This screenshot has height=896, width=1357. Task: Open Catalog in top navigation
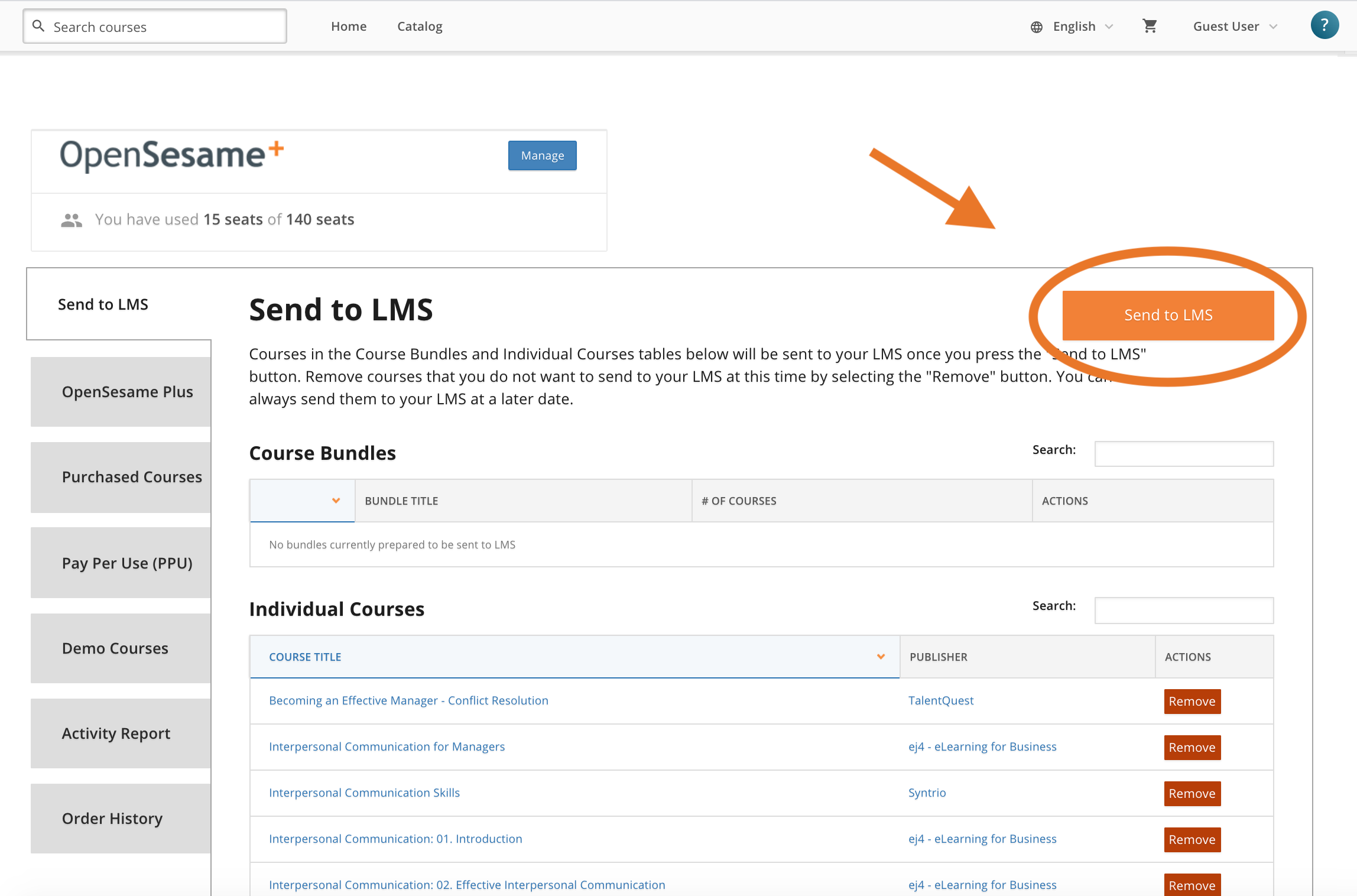tap(420, 27)
